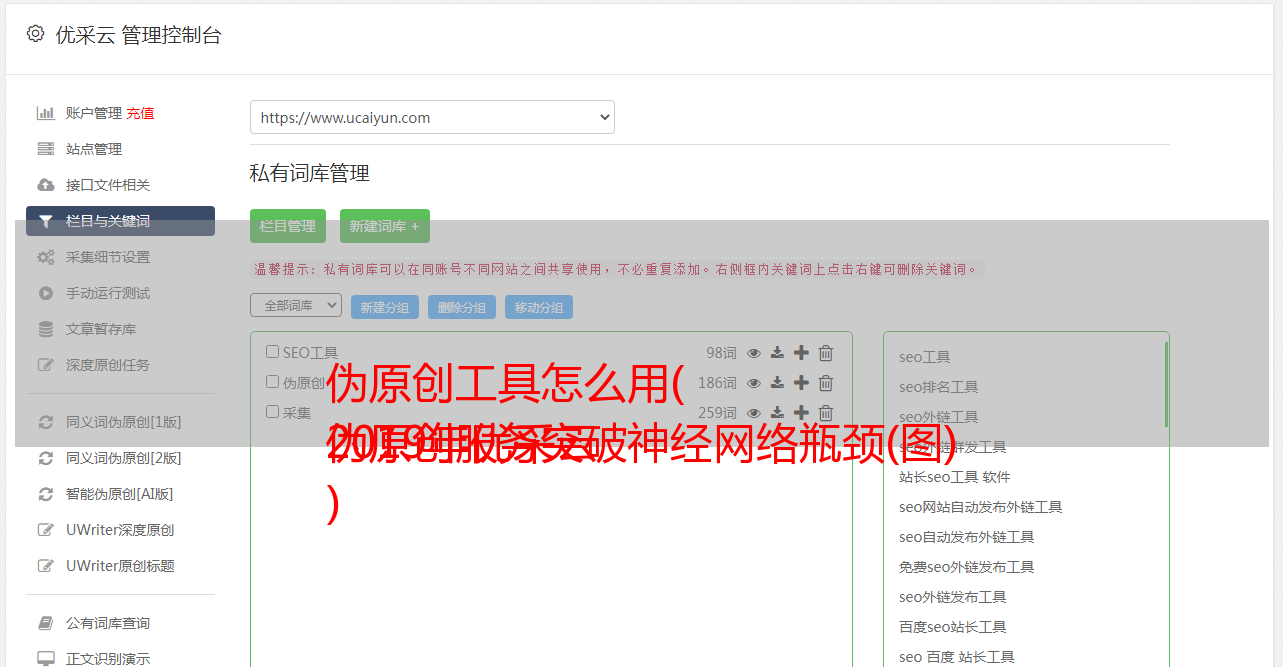The height and width of the screenshot is (667, 1283).
Task: Select keyword 免费seo外链发布工具
Action: (x=967, y=567)
